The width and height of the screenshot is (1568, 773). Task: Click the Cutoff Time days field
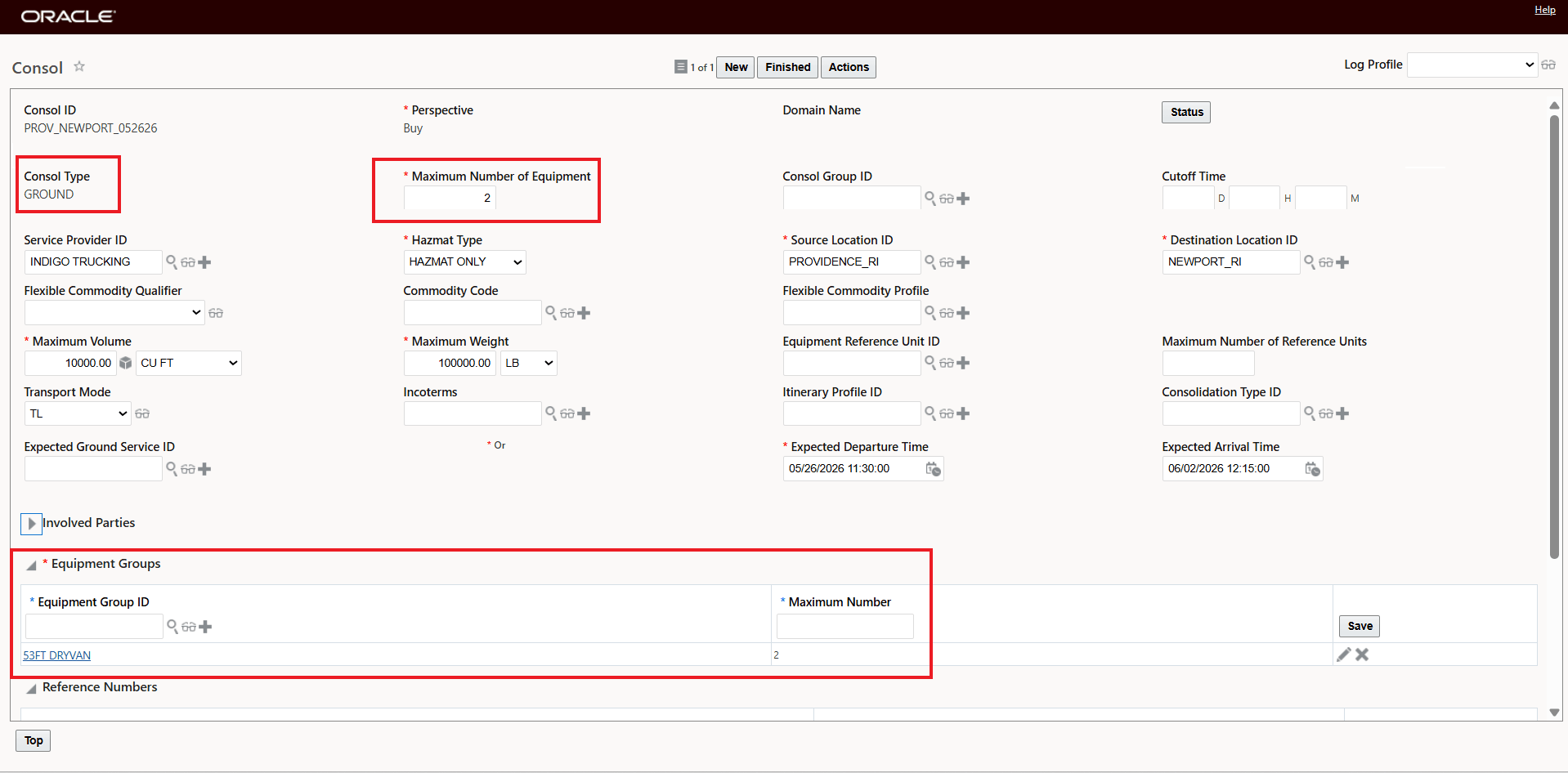1188,198
